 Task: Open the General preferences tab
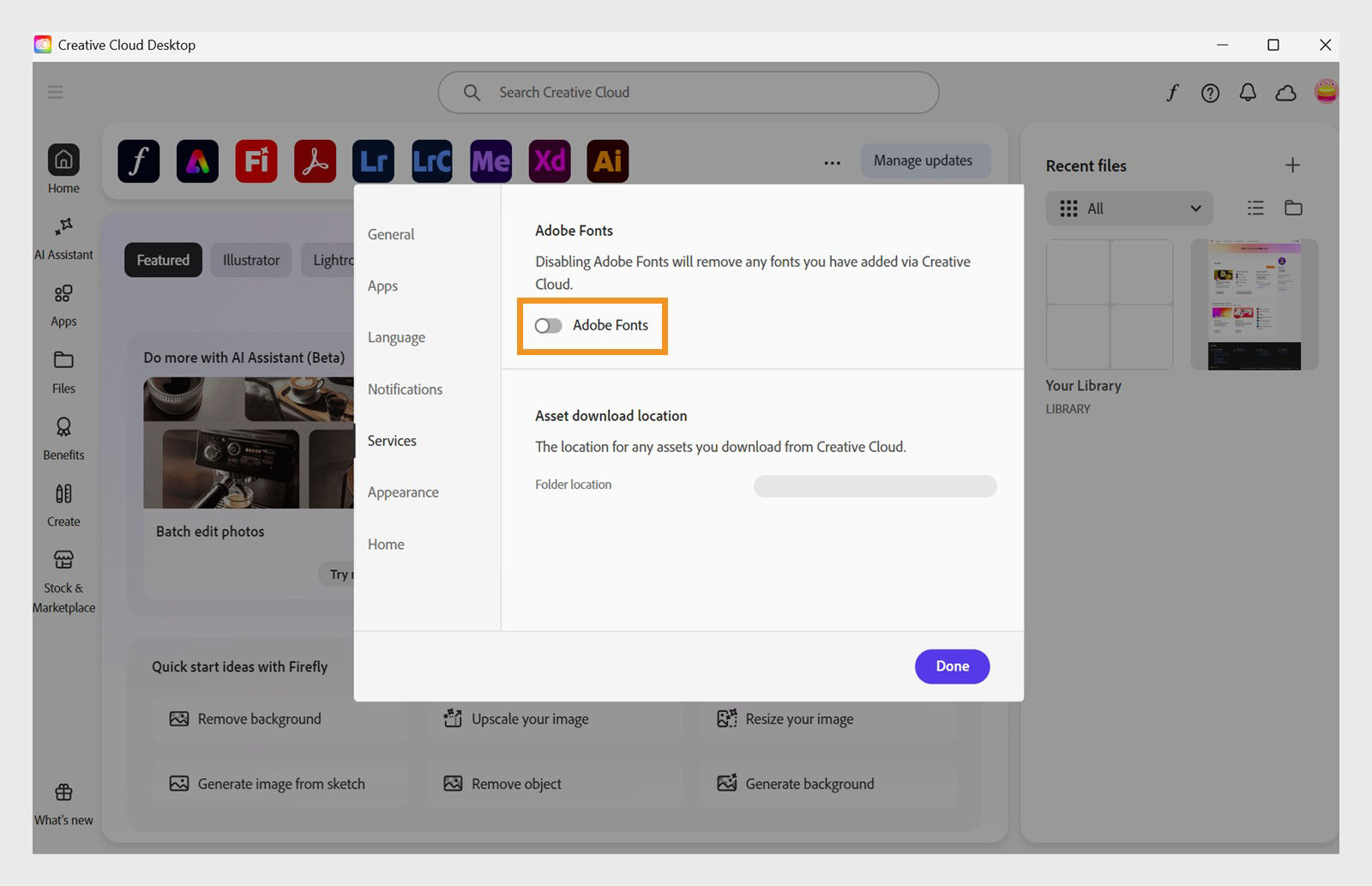tap(391, 234)
